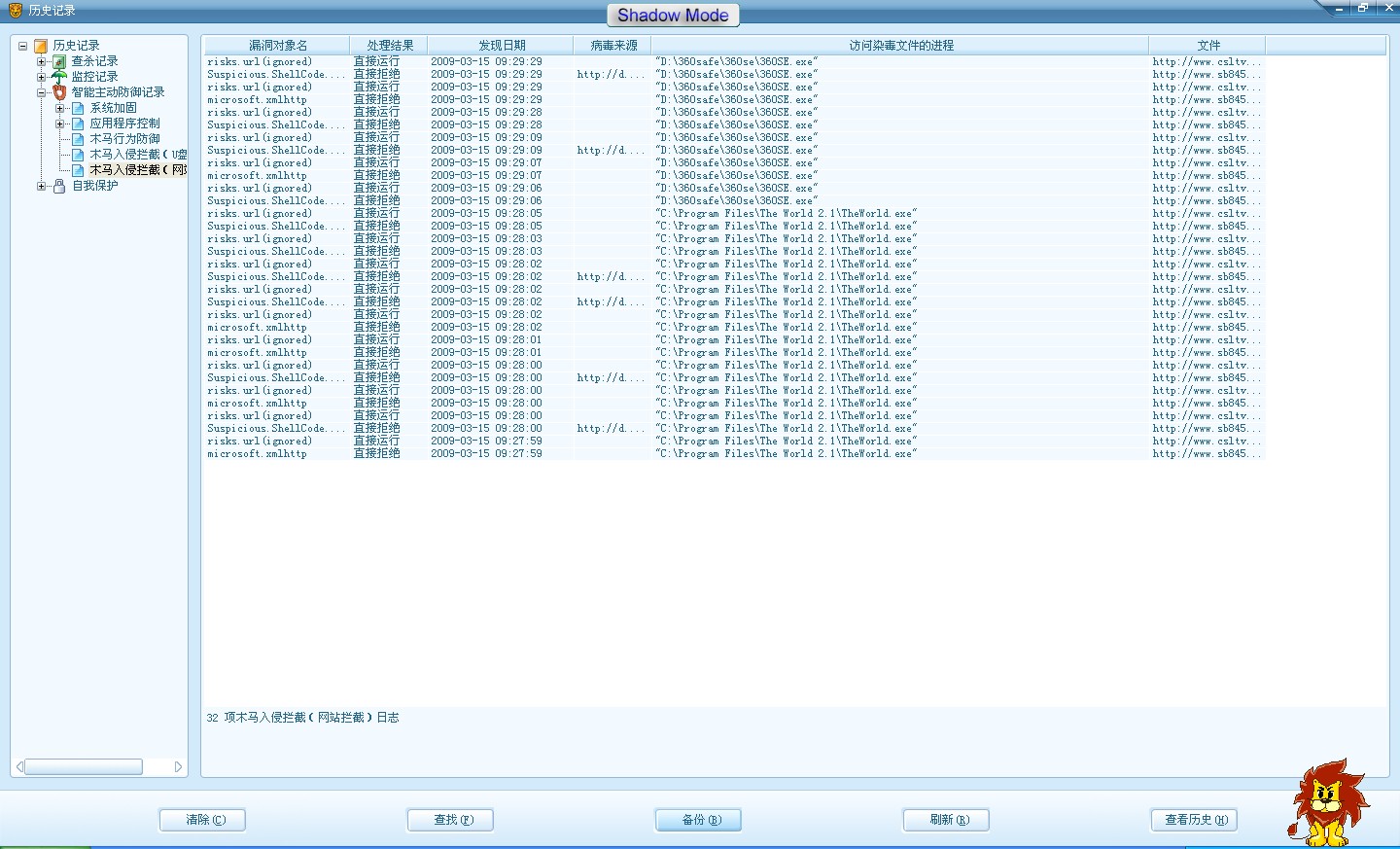Select risks.url(ignored) entry dated 09:28:05
The image size is (1400, 849).
(734, 214)
